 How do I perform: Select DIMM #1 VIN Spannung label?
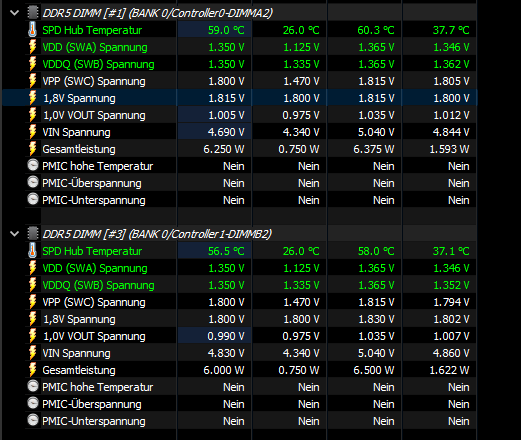(76, 132)
